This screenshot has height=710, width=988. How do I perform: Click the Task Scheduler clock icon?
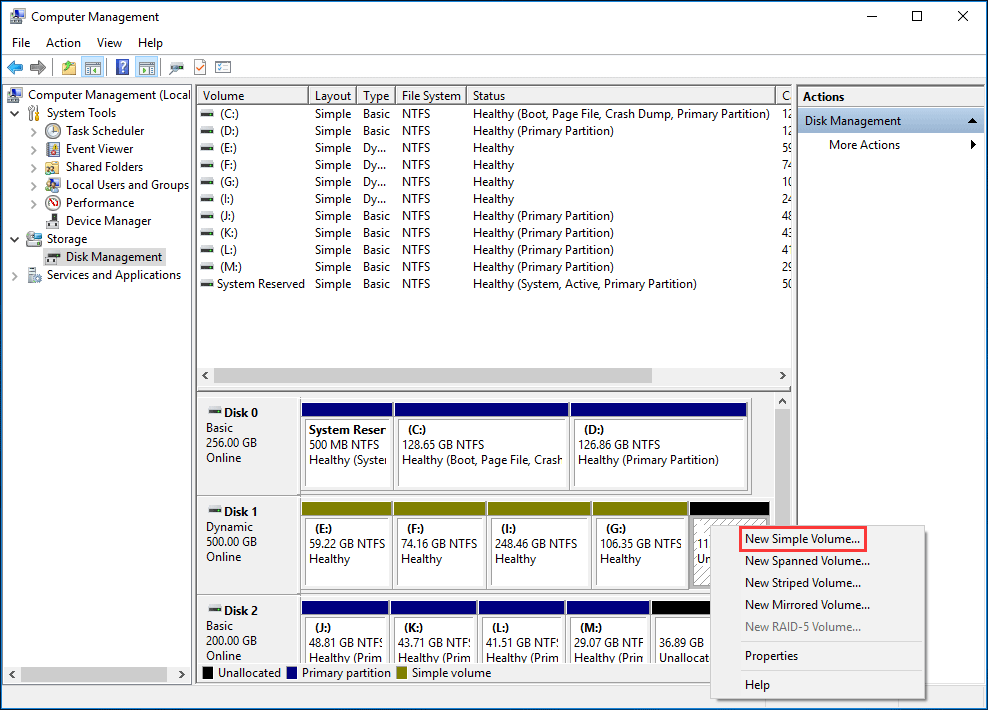point(53,131)
